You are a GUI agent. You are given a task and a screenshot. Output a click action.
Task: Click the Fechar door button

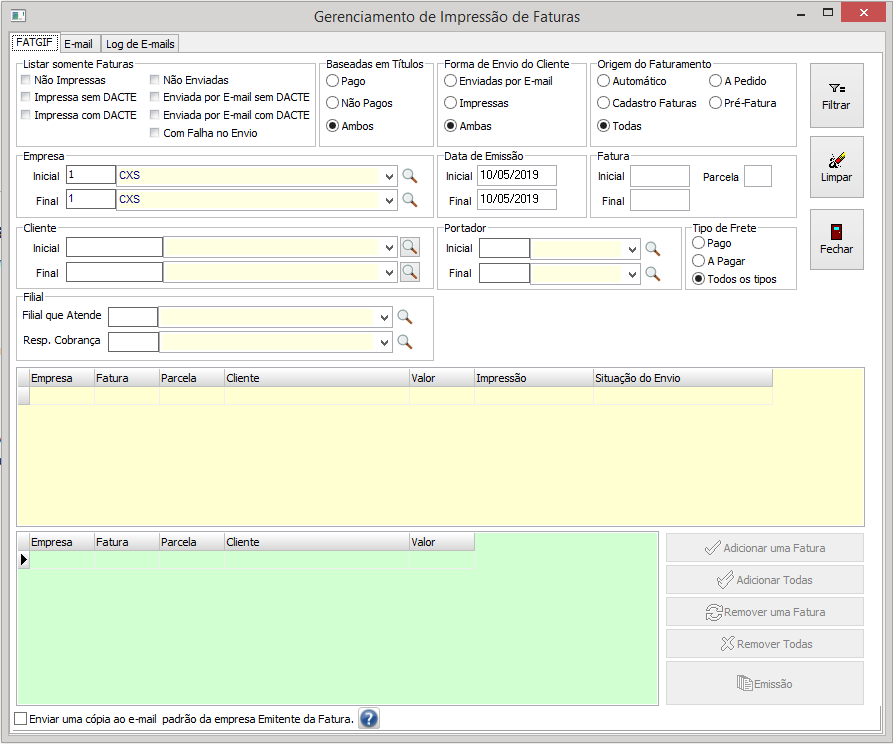click(836, 240)
